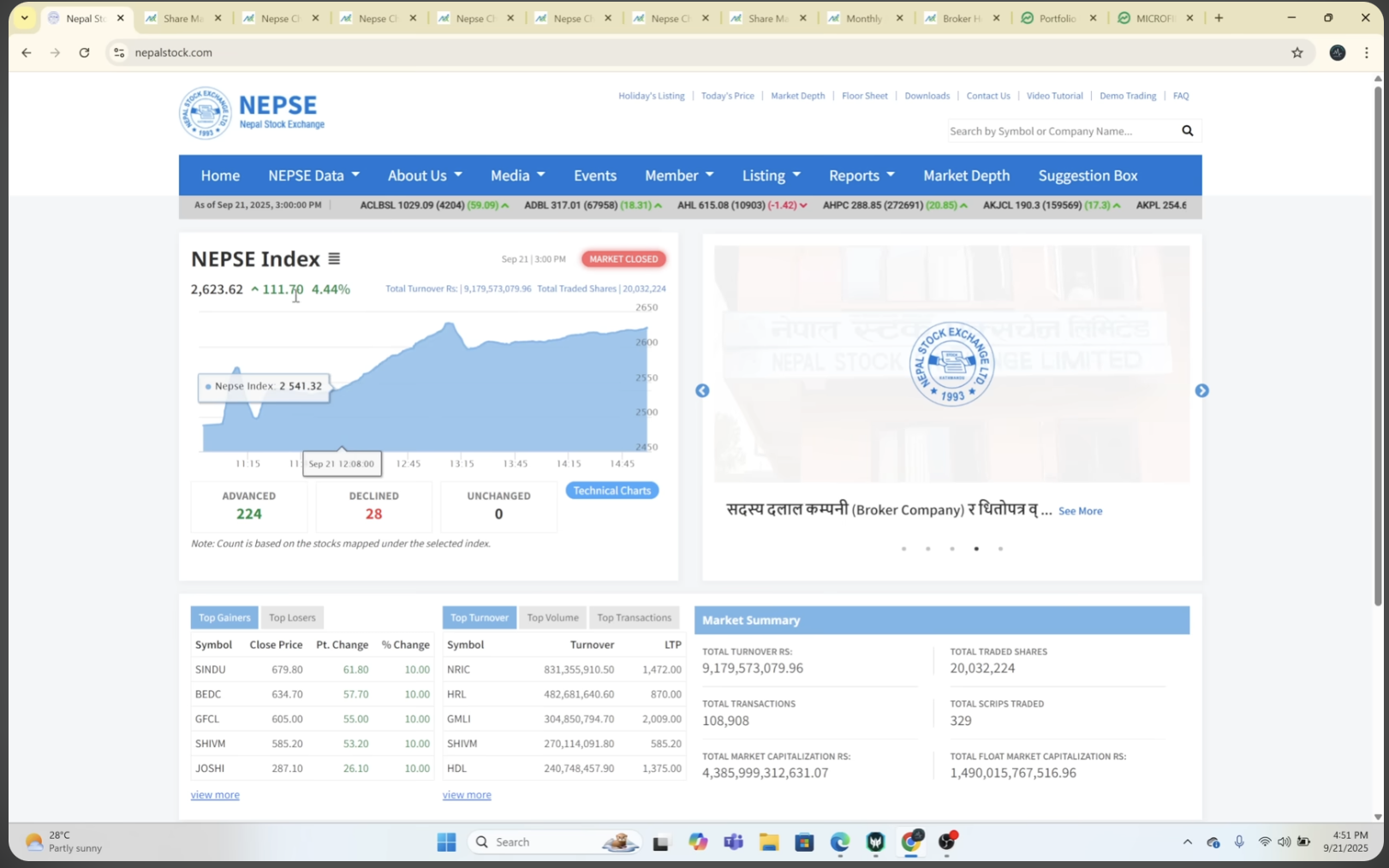Image resolution: width=1389 pixels, height=868 pixels.
Task: Expand the NEPSE Data dropdown menu
Action: 313,175
